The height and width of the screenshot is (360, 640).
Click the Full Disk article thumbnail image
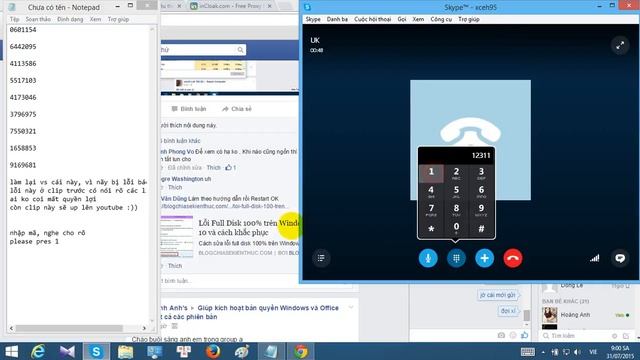(177, 237)
